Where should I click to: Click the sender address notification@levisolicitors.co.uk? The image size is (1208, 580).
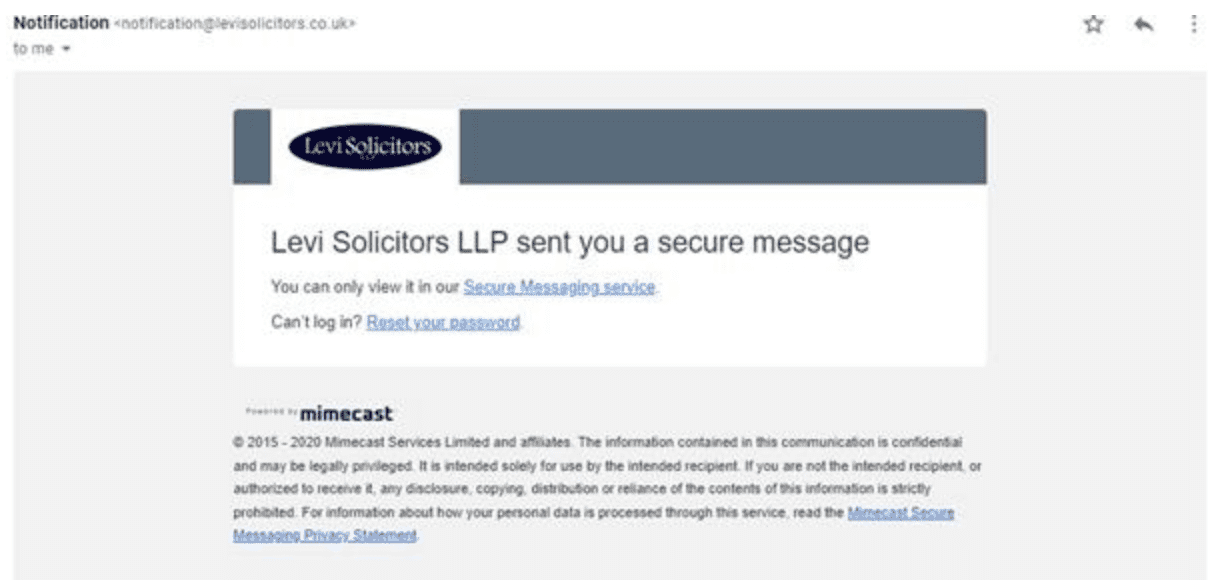point(237,23)
